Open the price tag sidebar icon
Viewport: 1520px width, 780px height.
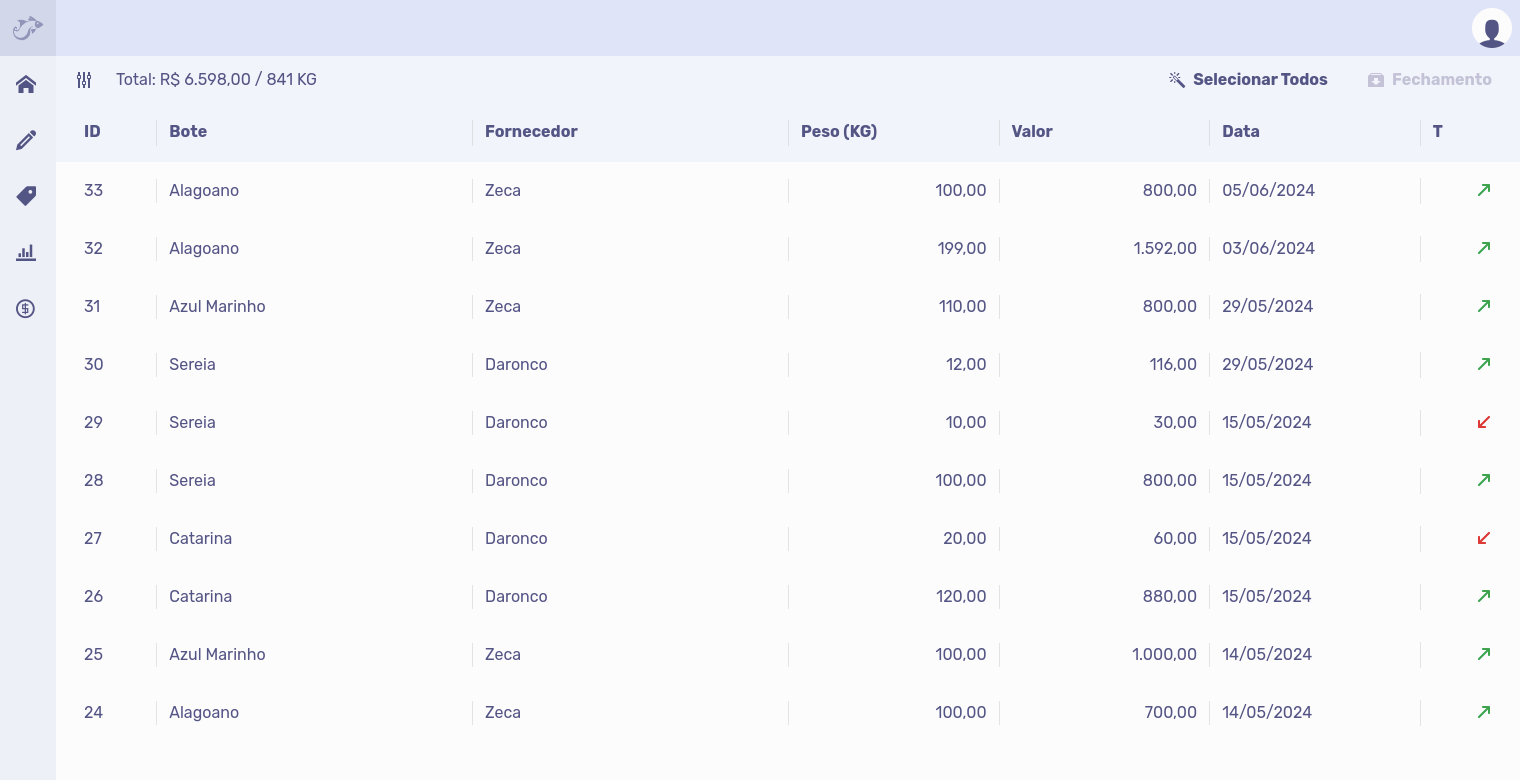(26, 196)
